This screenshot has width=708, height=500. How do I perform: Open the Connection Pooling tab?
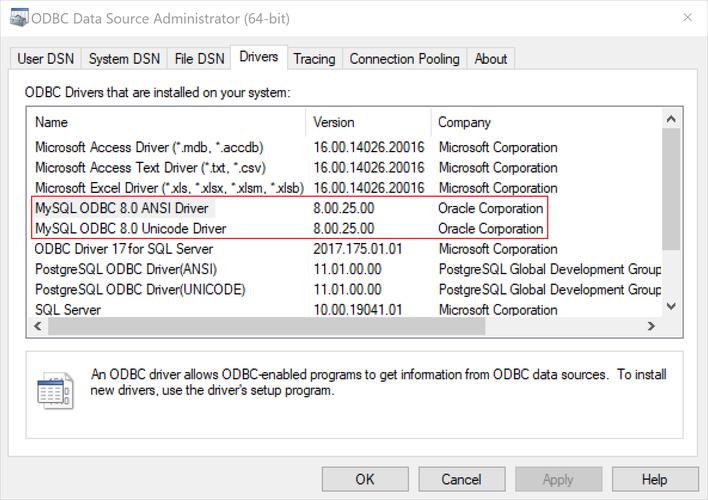coord(404,59)
